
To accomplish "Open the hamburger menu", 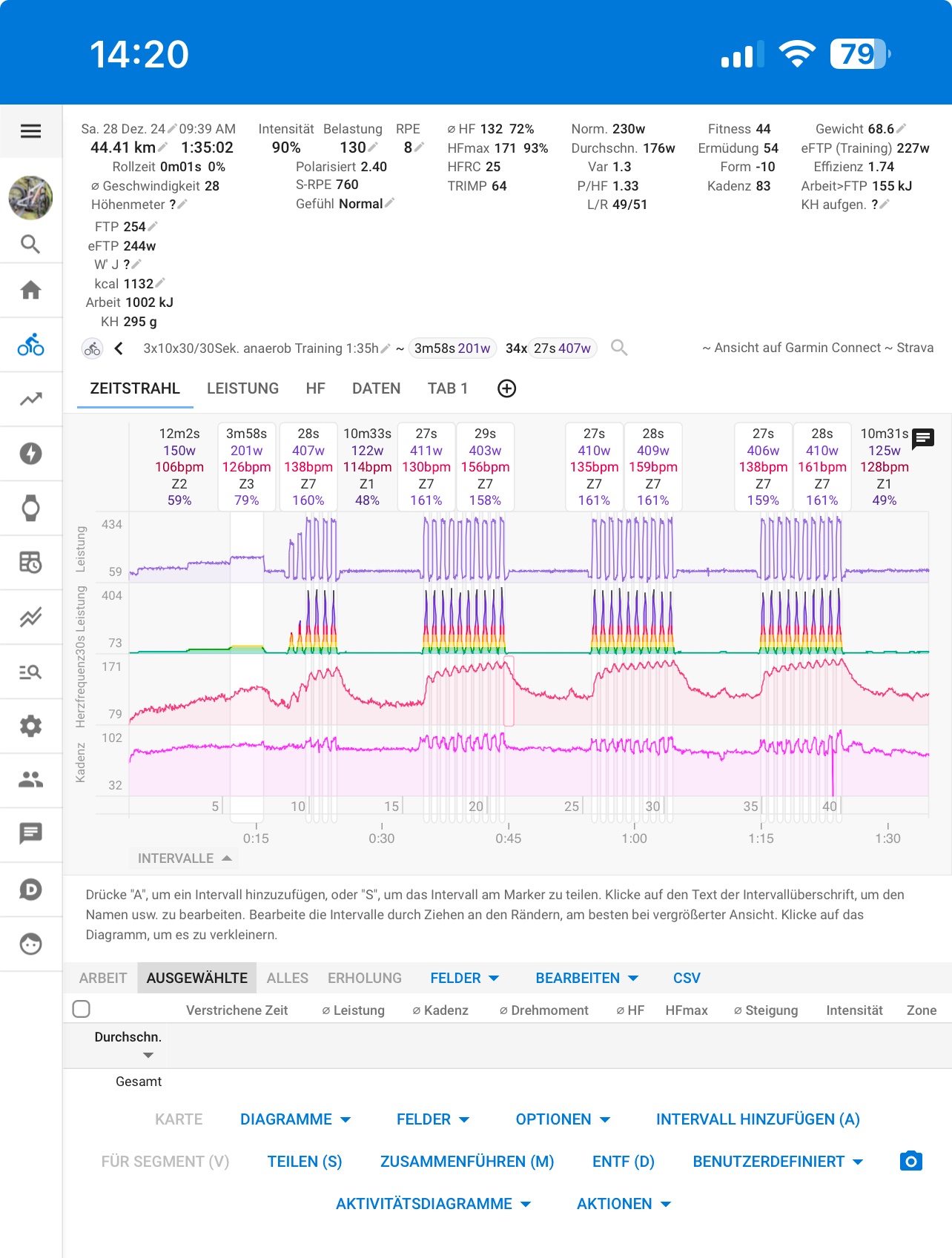I will pyautogui.click(x=30, y=131).
